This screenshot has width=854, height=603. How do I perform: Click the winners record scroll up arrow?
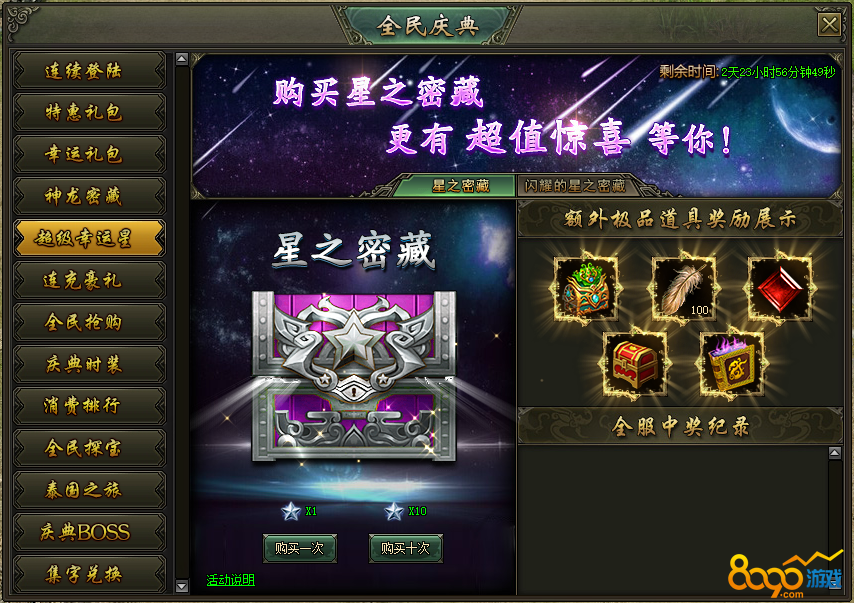(x=834, y=452)
